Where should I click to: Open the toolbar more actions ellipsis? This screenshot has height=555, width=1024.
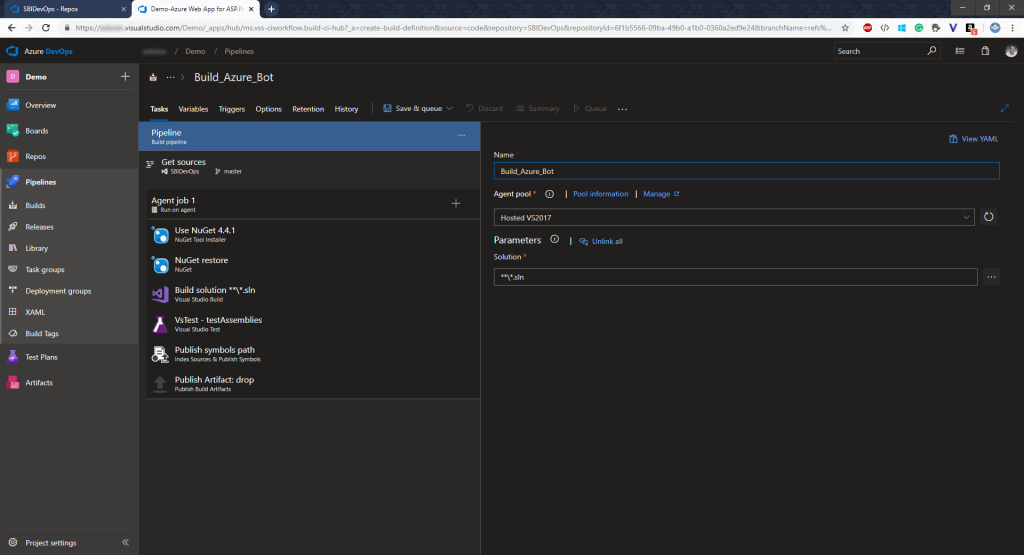click(622, 109)
